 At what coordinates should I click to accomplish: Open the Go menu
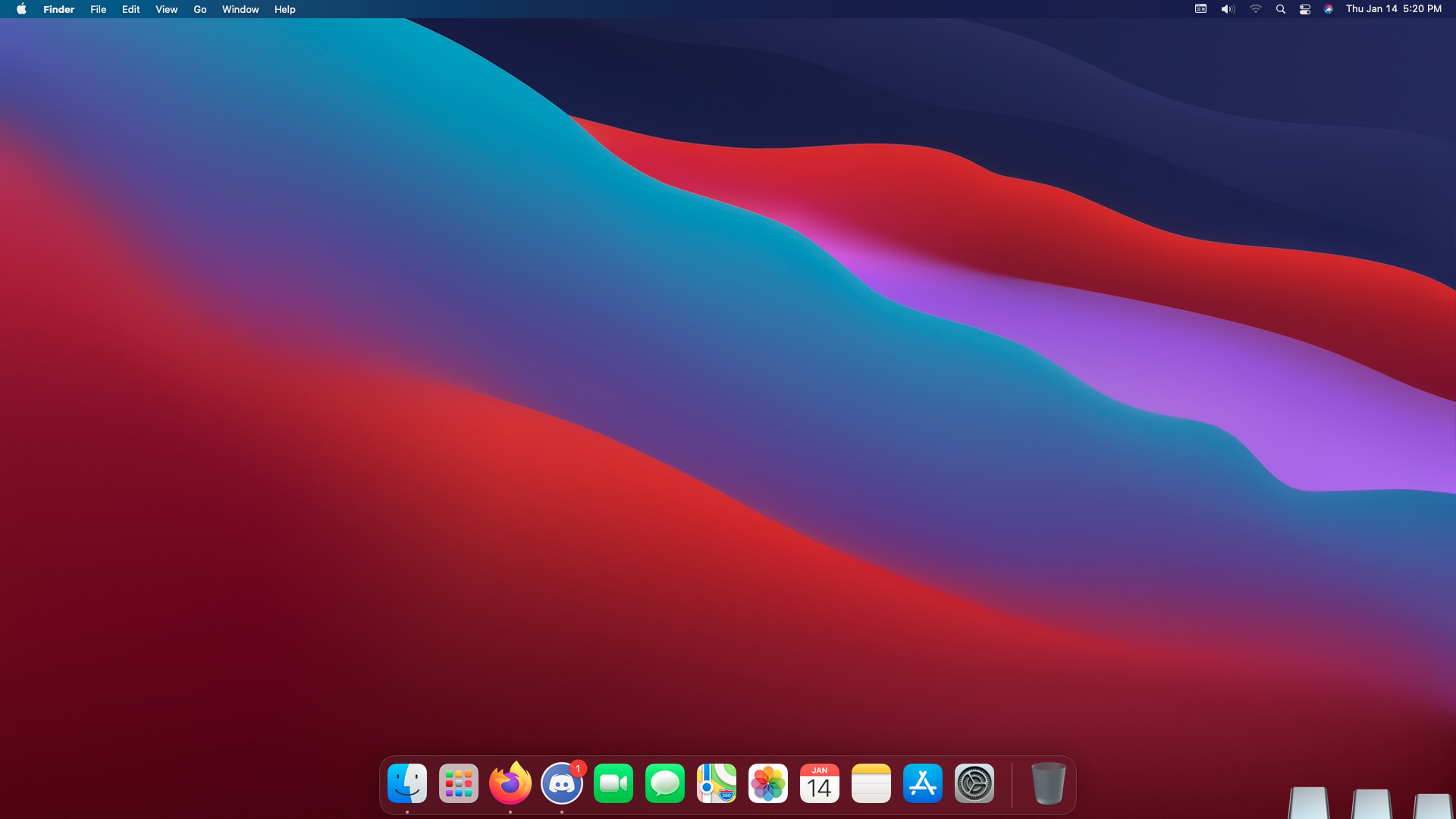point(200,9)
